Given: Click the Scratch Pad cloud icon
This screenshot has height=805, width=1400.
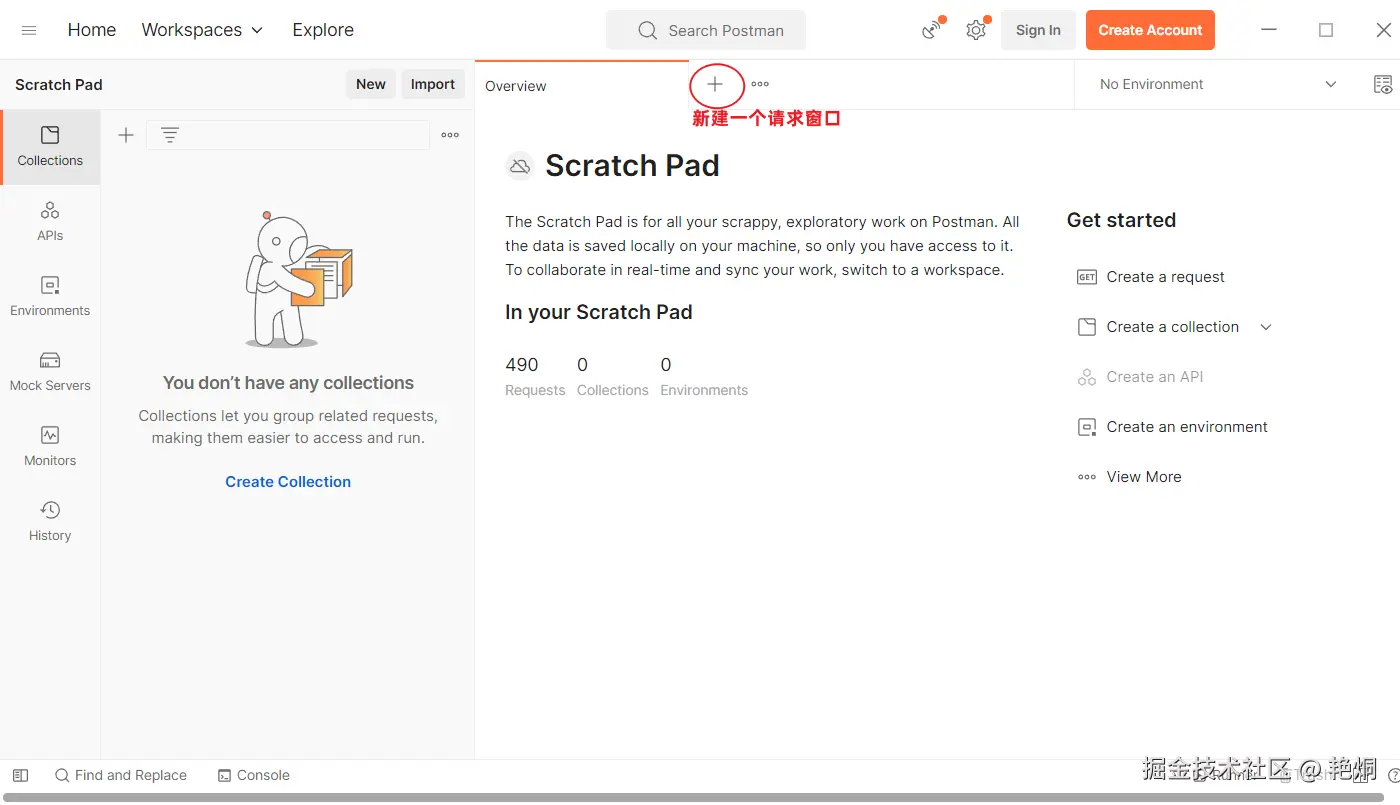Looking at the screenshot, I should (x=519, y=166).
